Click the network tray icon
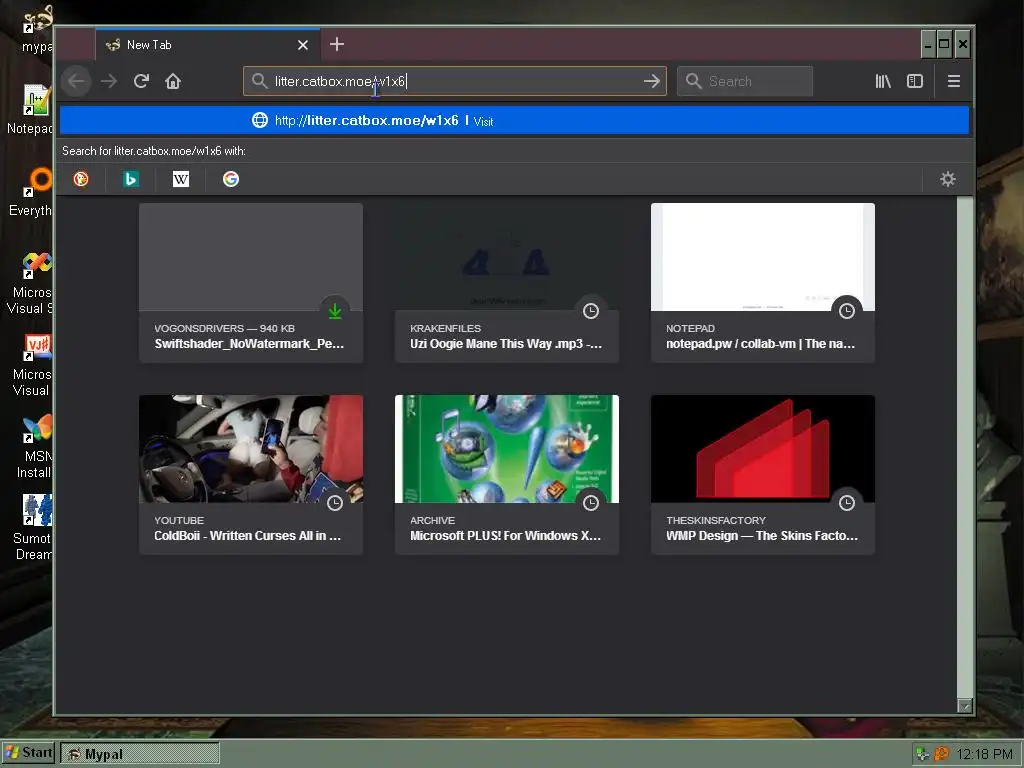The height and width of the screenshot is (768, 1024). coord(923,754)
